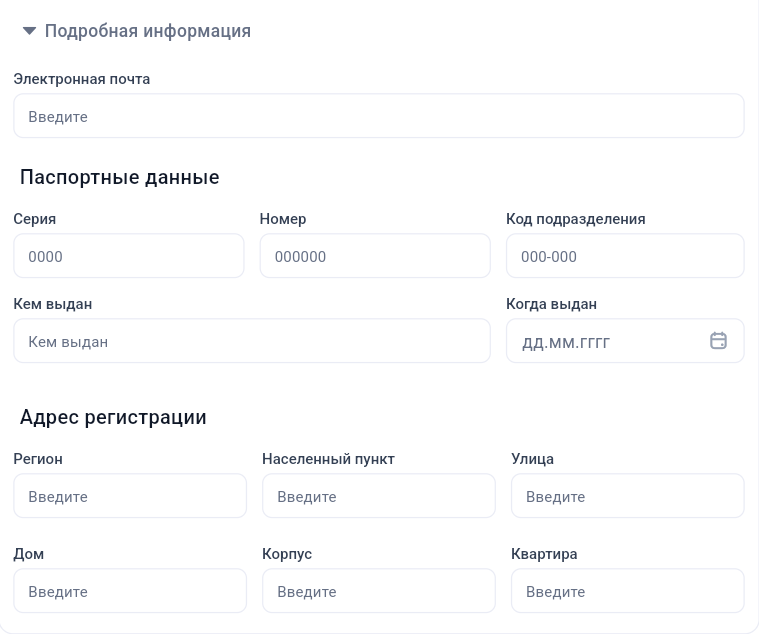Focus the Электронная почта input field

pyautogui.click(x=379, y=116)
